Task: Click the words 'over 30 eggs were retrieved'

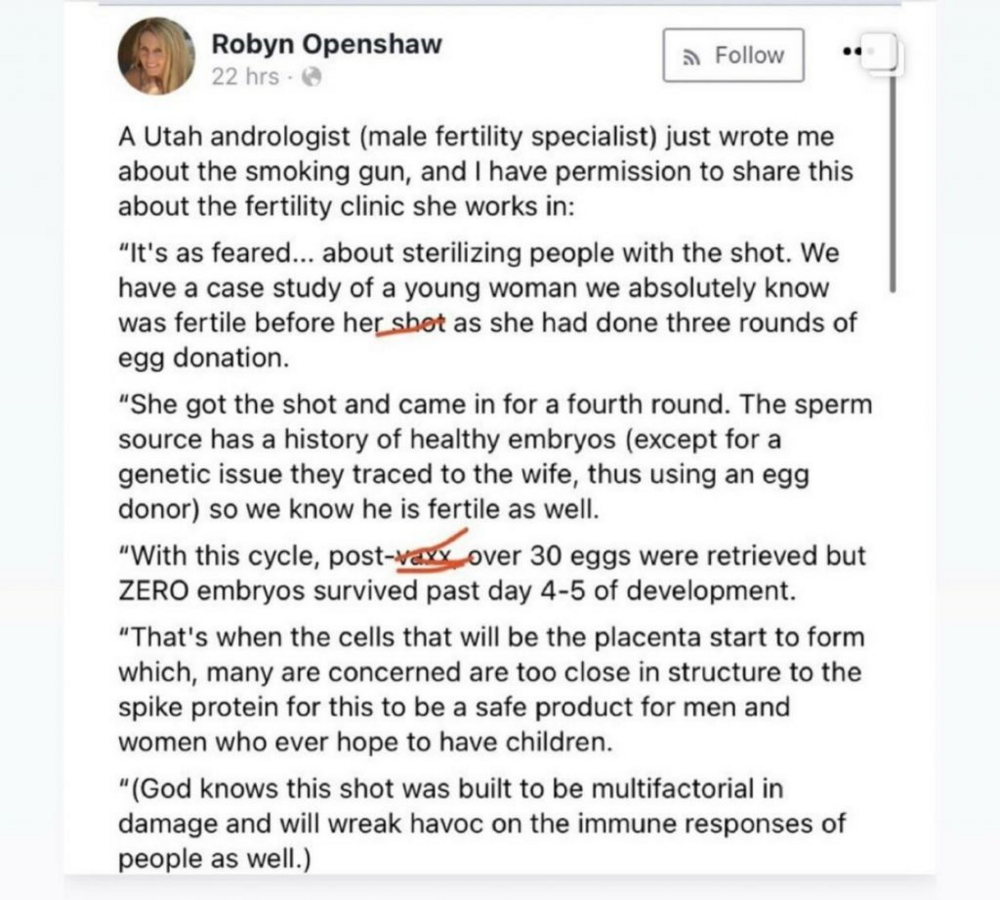Action: pos(643,556)
